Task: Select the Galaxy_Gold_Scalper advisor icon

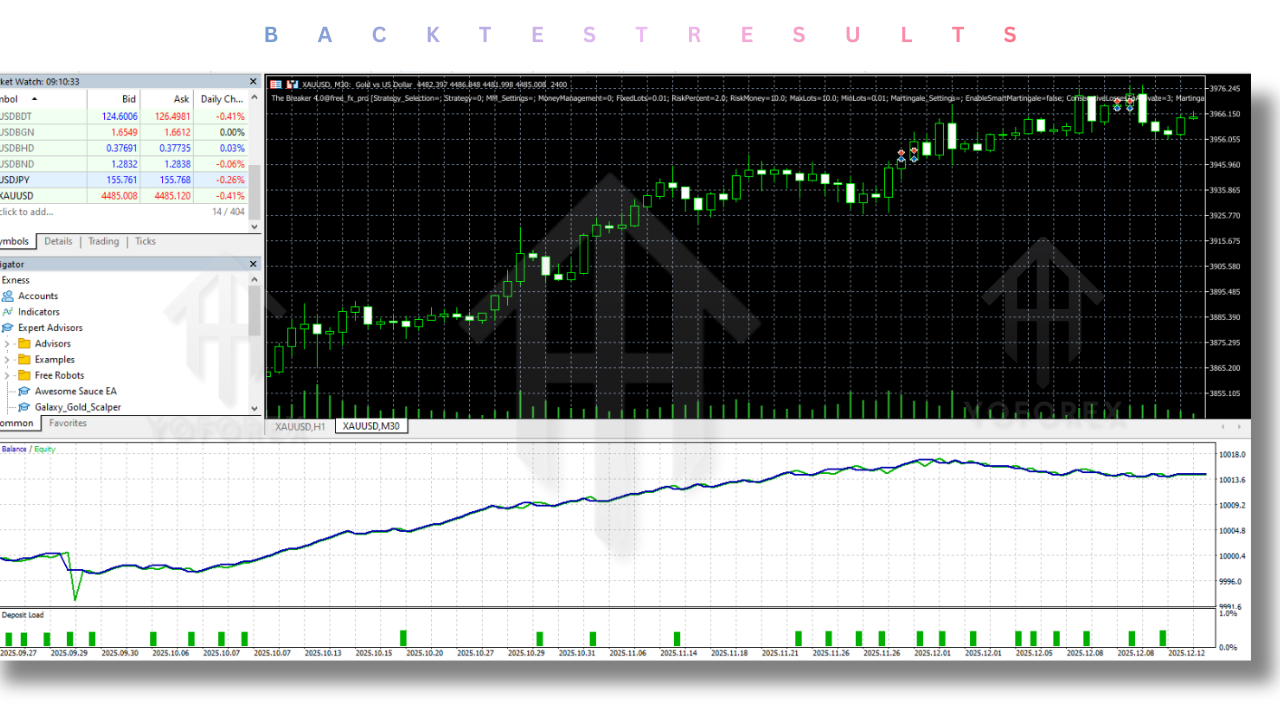Action: (25, 408)
